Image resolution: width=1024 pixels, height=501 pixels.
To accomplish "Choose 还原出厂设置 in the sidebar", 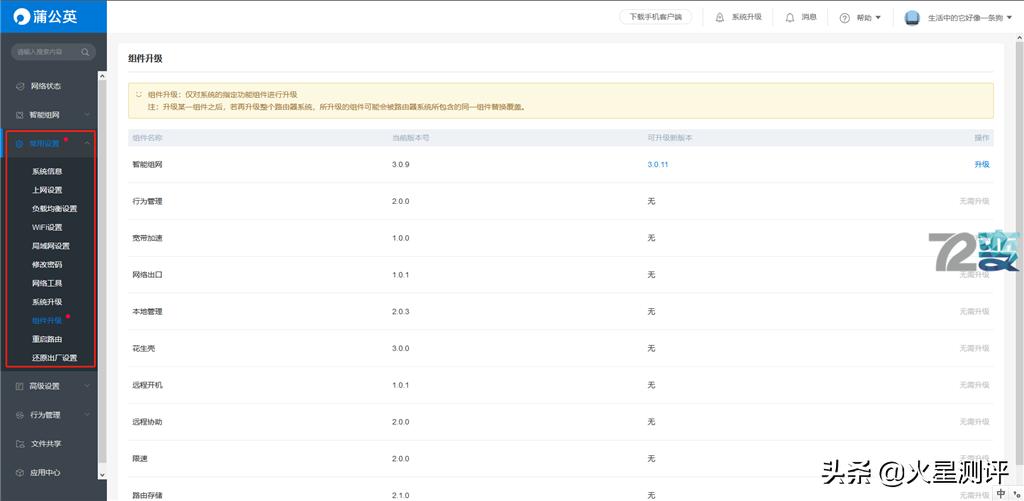I will pos(54,358).
